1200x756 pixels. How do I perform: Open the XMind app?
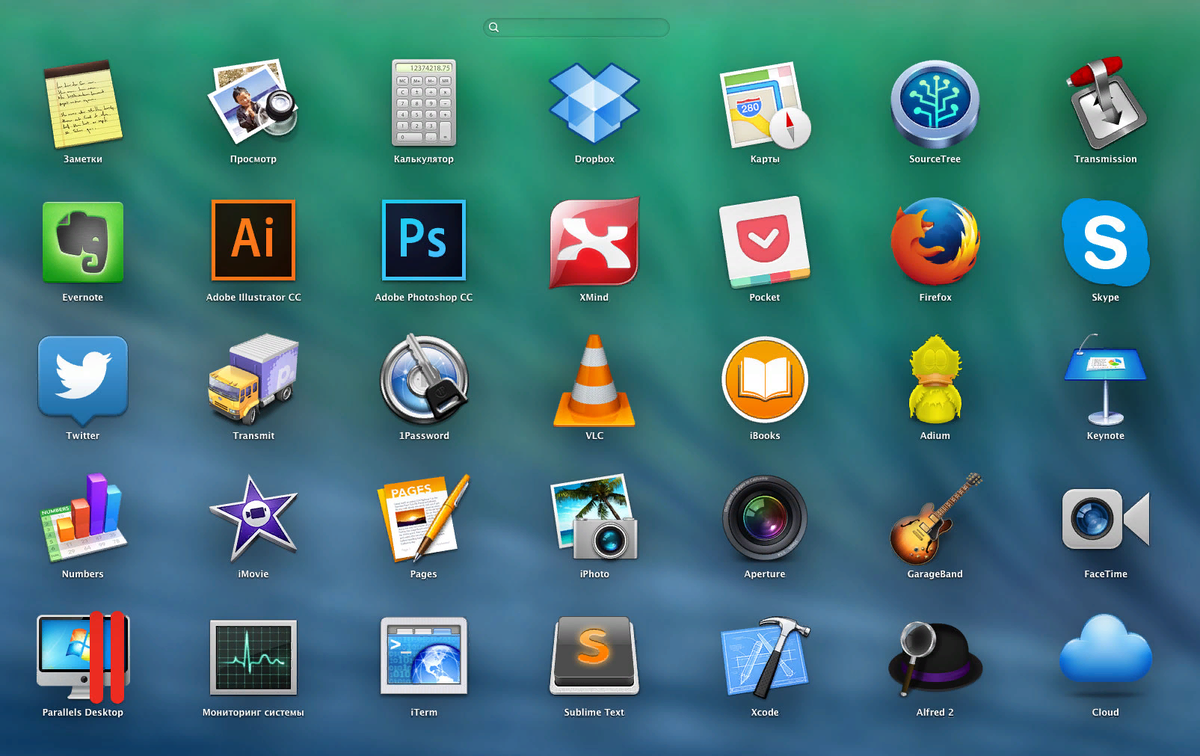594,242
